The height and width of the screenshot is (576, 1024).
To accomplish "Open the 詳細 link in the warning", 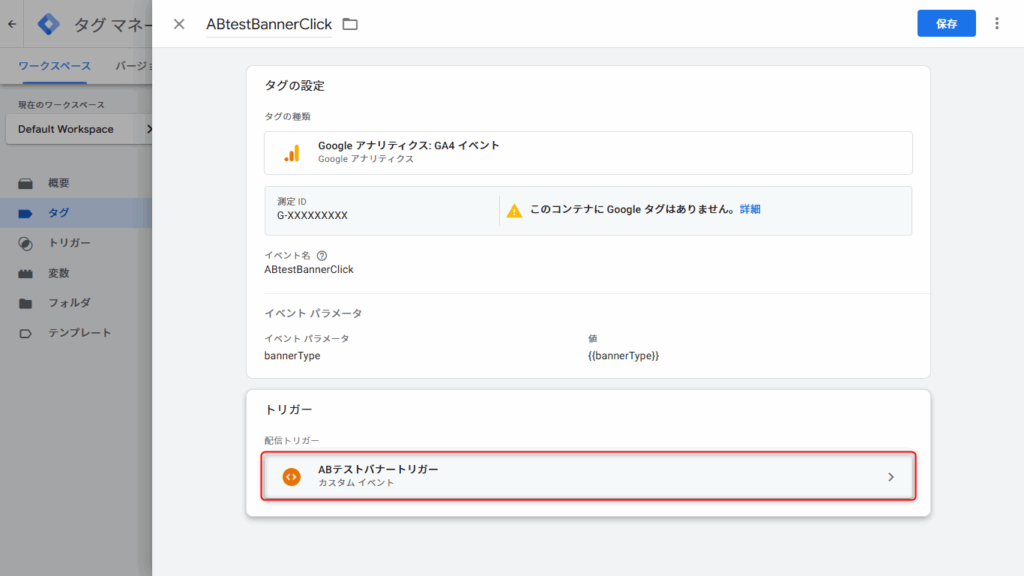I will click(x=750, y=209).
